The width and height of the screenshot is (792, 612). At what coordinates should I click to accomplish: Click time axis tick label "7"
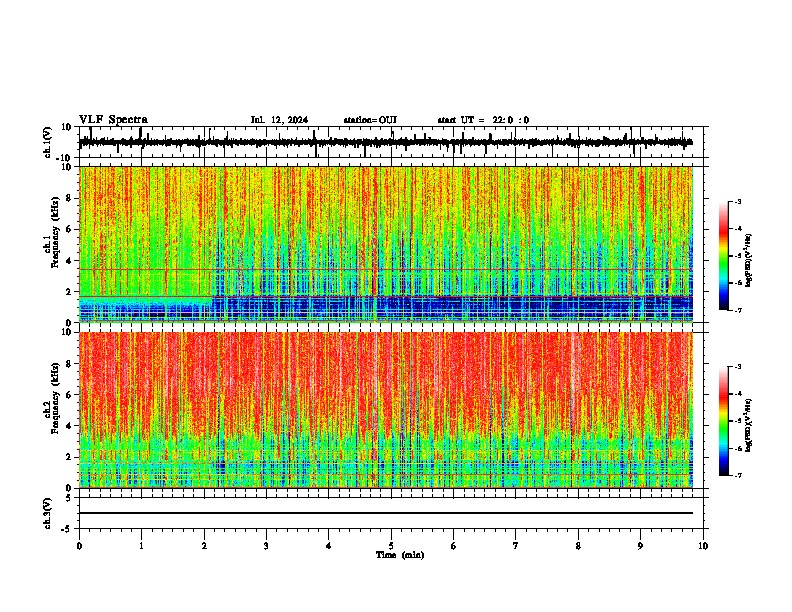click(516, 546)
